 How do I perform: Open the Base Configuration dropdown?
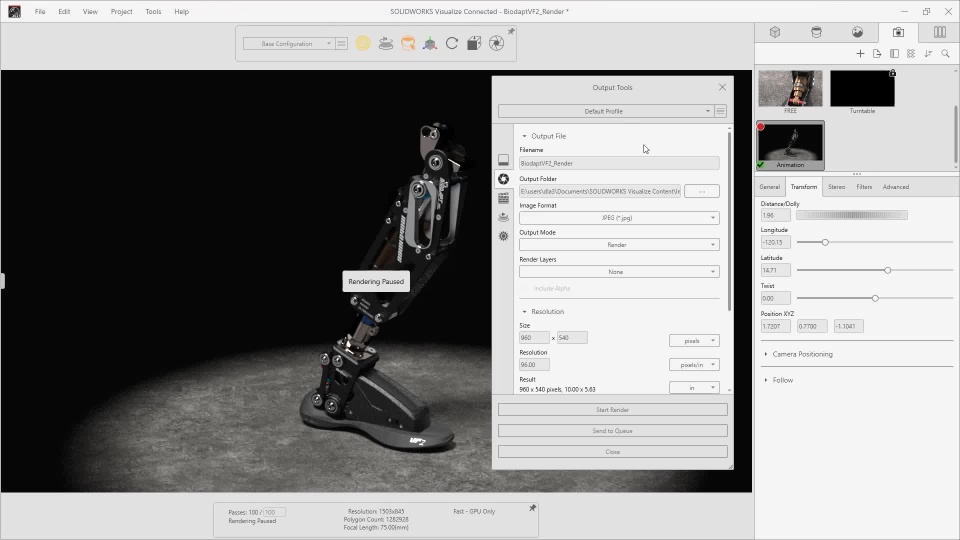tap(288, 43)
